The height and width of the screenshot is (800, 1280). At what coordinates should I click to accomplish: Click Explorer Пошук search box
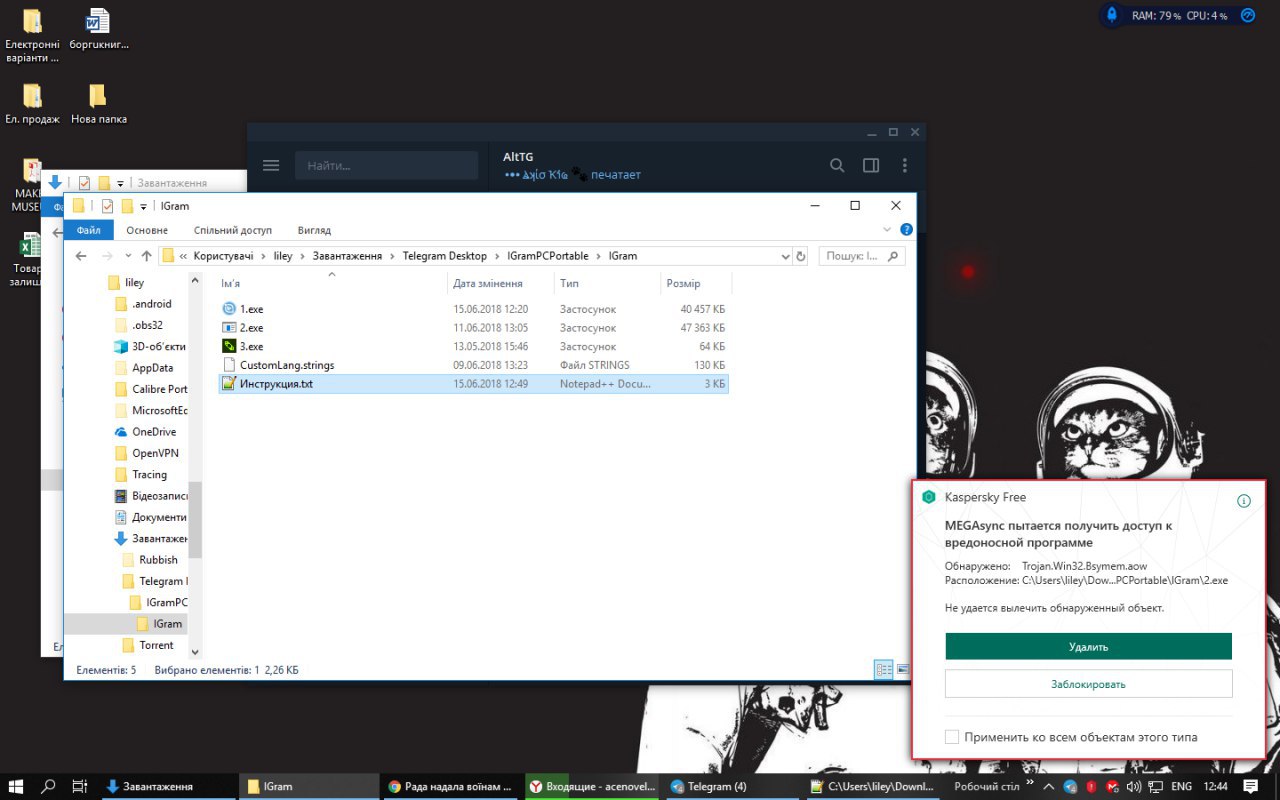863,256
